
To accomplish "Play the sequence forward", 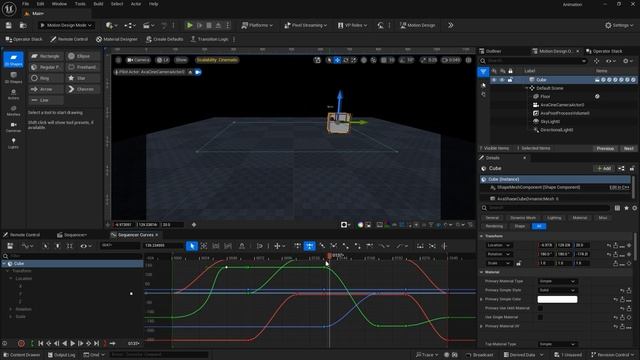I will coord(73,344).
